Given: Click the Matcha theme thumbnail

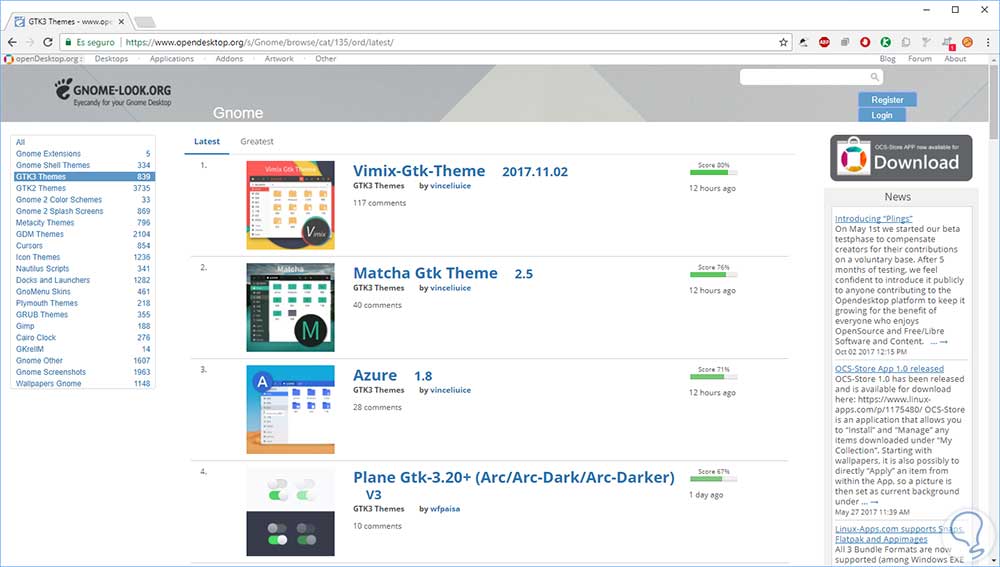Looking at the screenshot, I should [x=290, y=307].
